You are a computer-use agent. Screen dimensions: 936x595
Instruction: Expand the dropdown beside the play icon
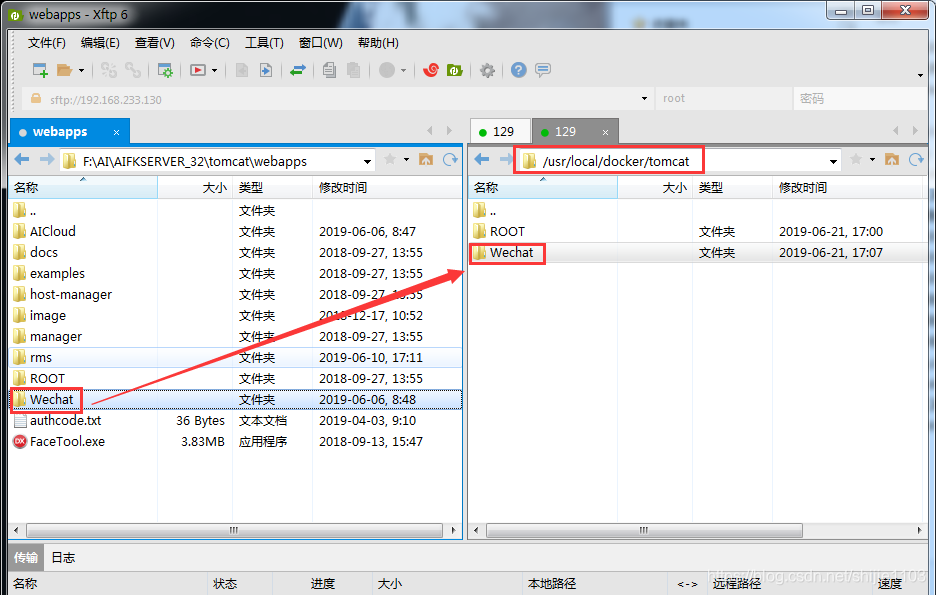pyautogui.click(x=214, y=70)
